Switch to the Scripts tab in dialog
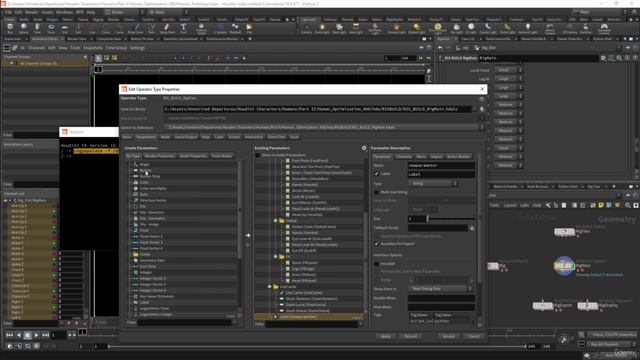 pos(234,137)
